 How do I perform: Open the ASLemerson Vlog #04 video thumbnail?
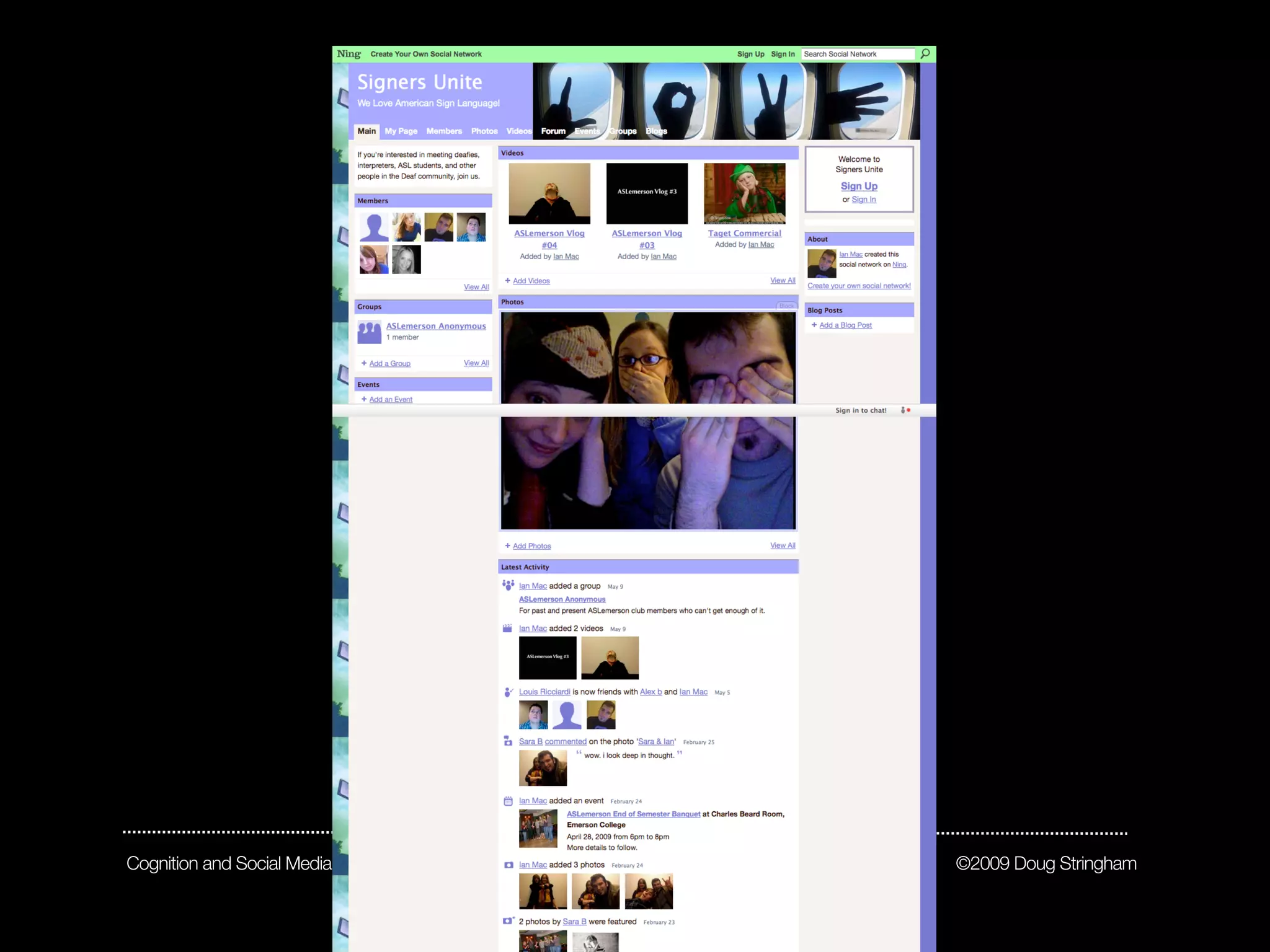pyautogui.click(x=549, y=193)
